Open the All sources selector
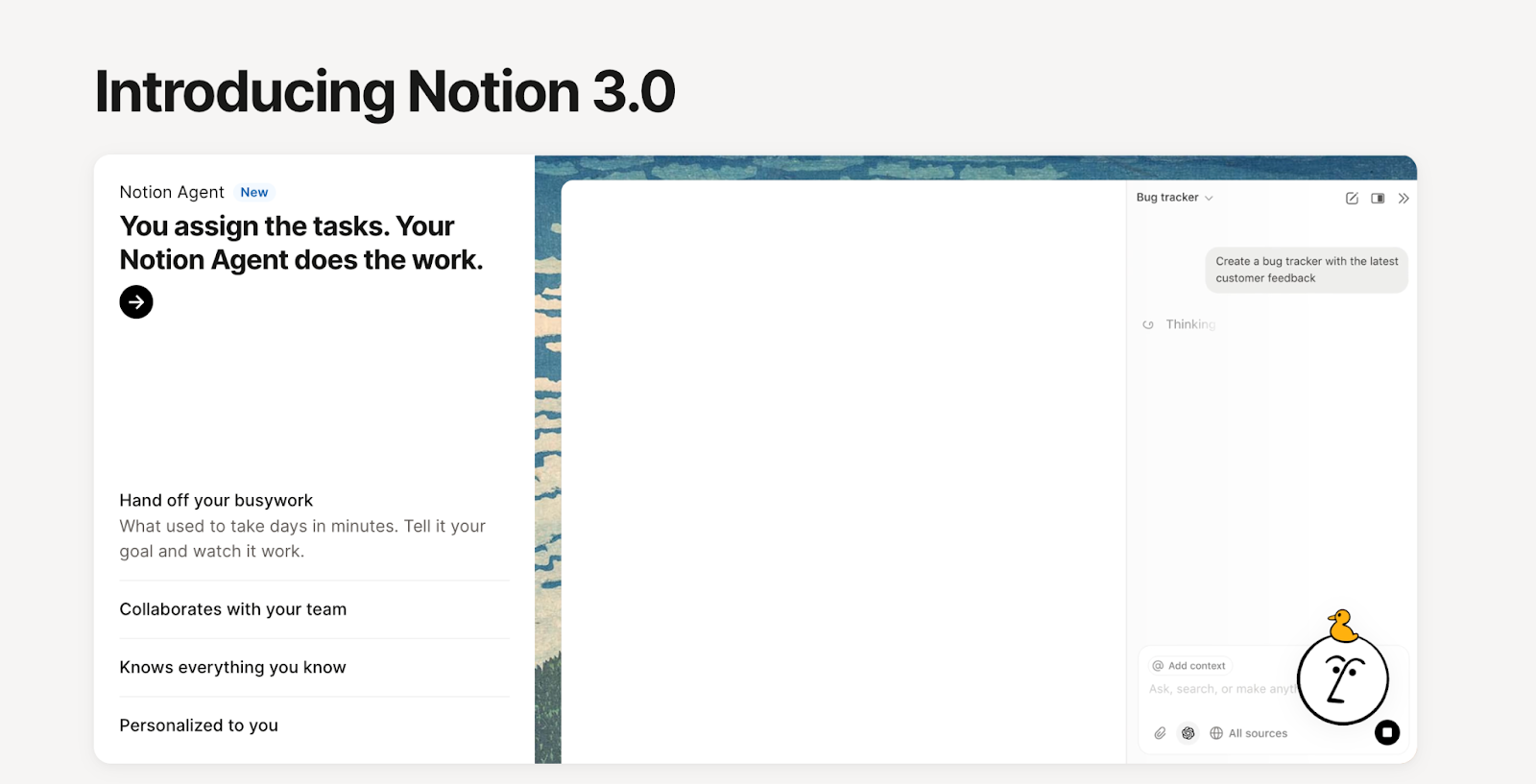The width and height of the screenshot is (1536, 784). coord(1249,733)
